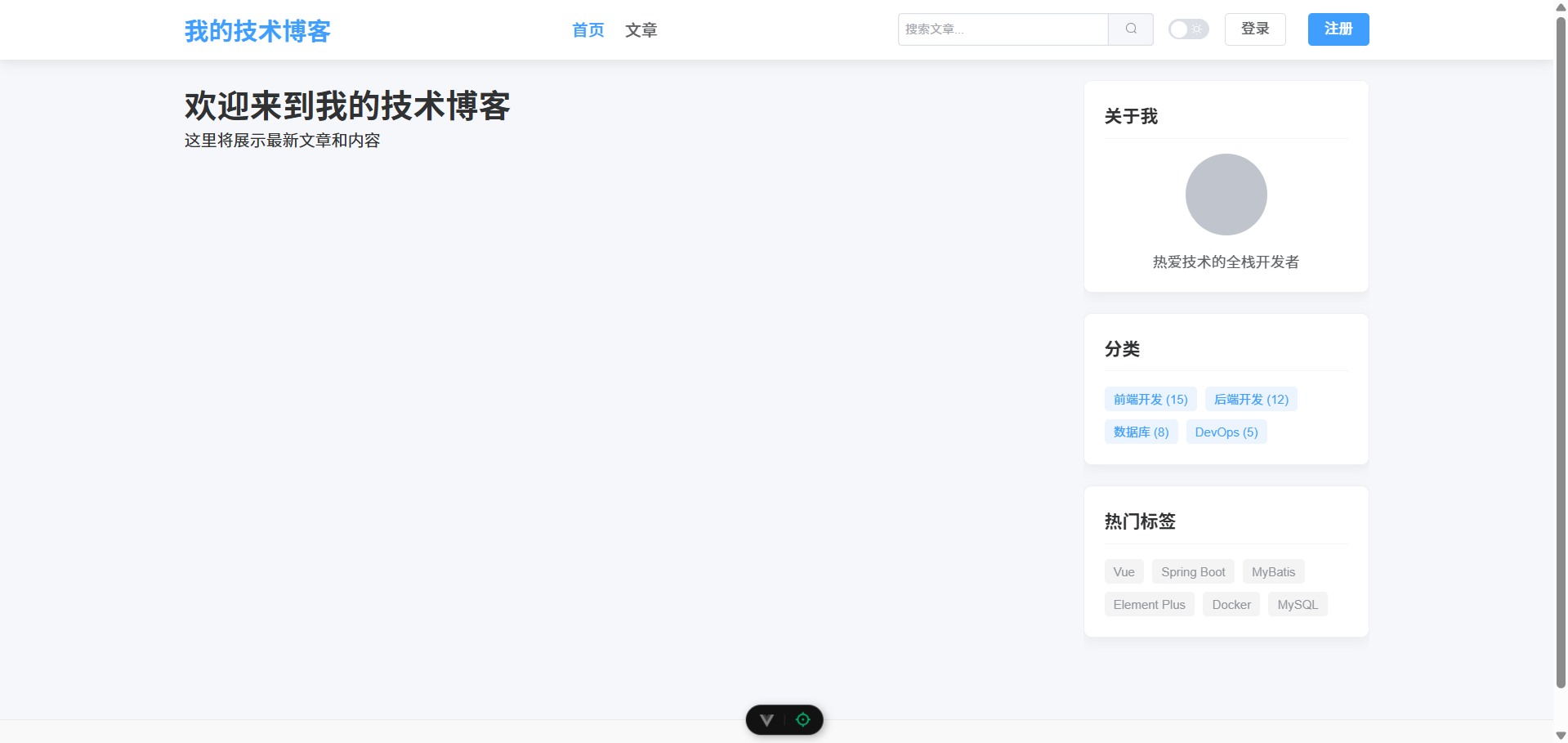
Task: Select category DevOps (5)
Action: 1226,432
